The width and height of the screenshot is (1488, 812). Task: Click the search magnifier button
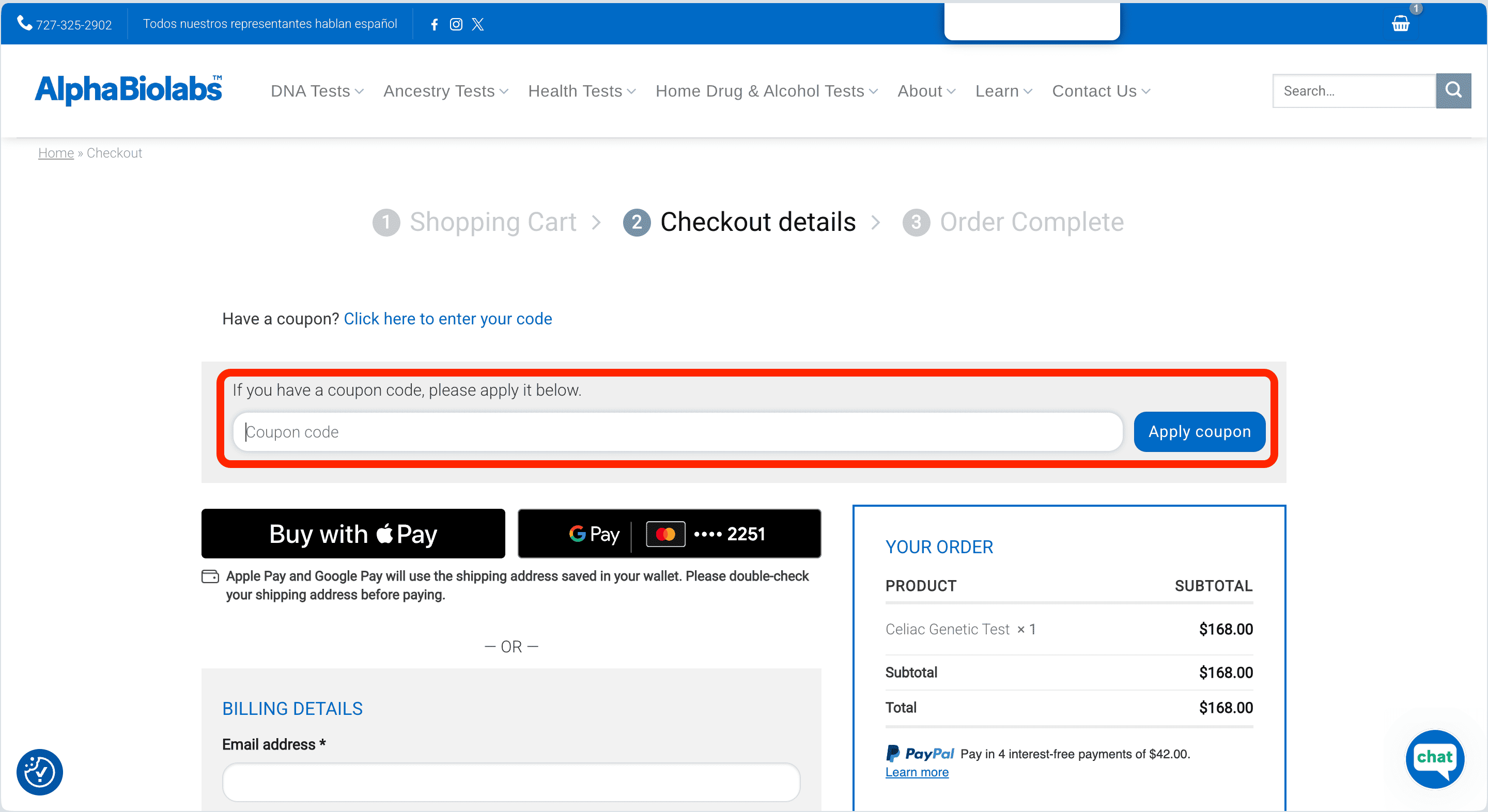click(x=1453, y=91)
